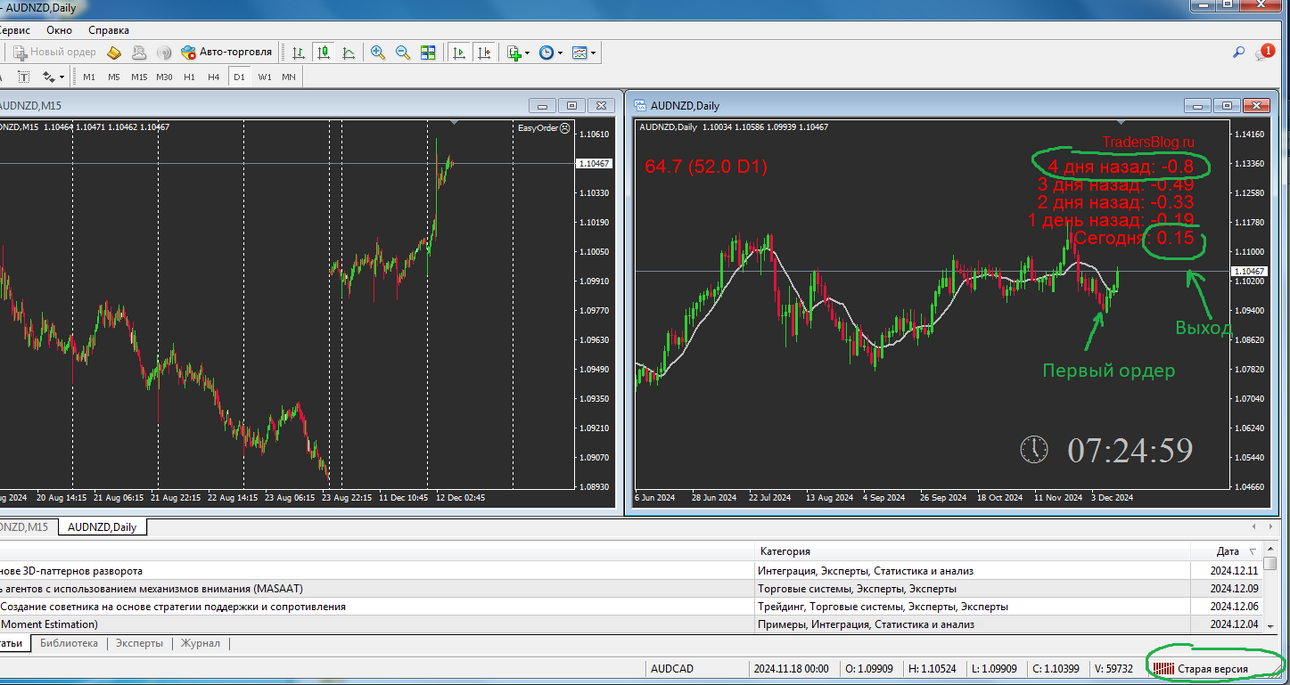Viewport: 1290px width, 685px height.
Task: Zoom in on the chart
Action: pyautogui.click(x=378, y=52)
